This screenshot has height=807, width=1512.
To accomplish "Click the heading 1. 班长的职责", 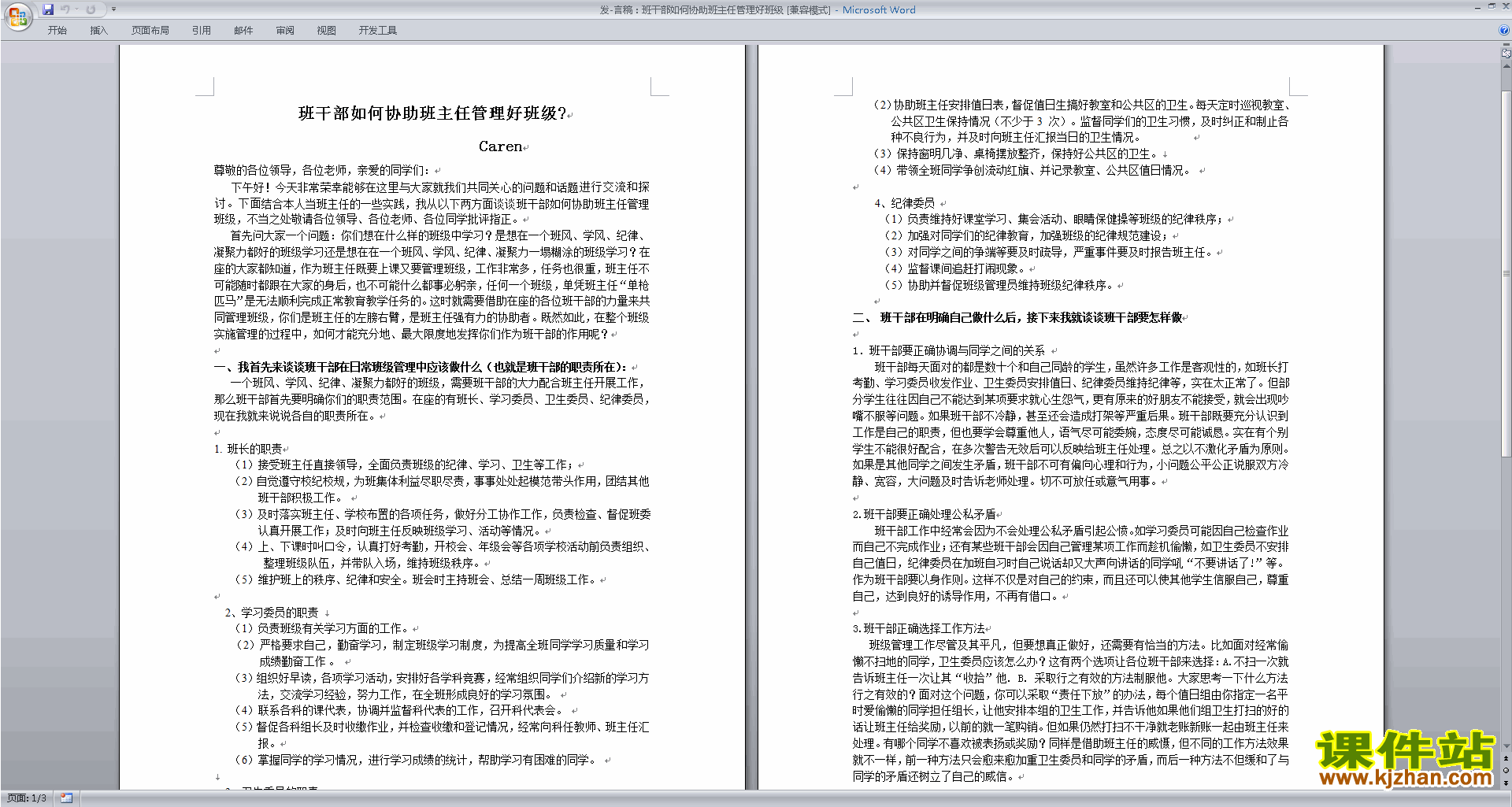I will click(x=248, y=449).
